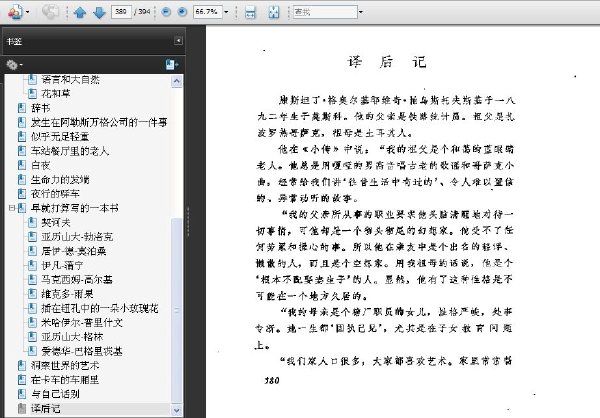
Task: Open bookmark 亚历山大-勃洛克
Action: pyautogui.click(x=77, y=237)
